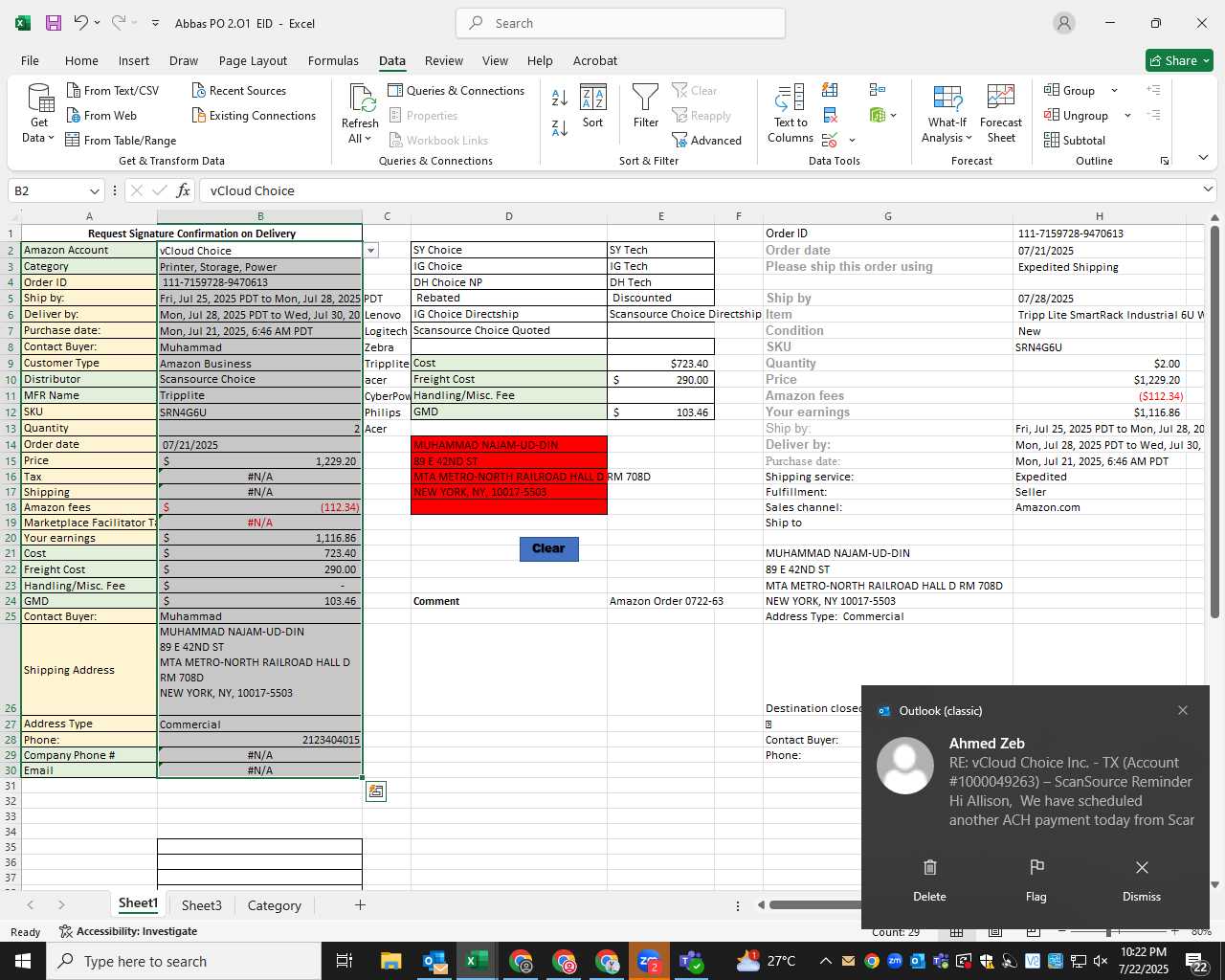
Task: Switch to the Home tab
Action: click(81, 60)
